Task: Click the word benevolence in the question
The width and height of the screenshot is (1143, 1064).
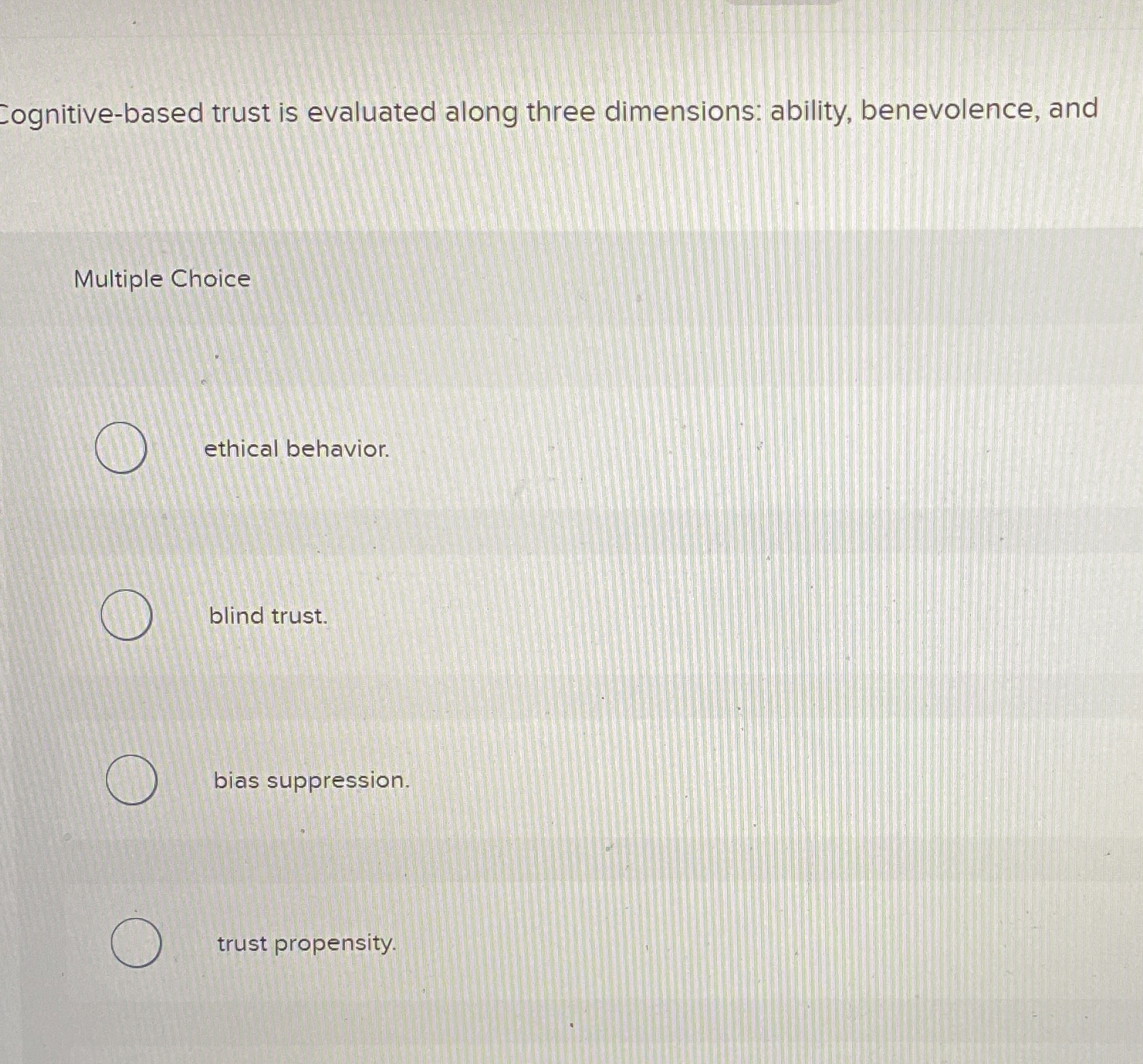Action: tap(948, 108)
